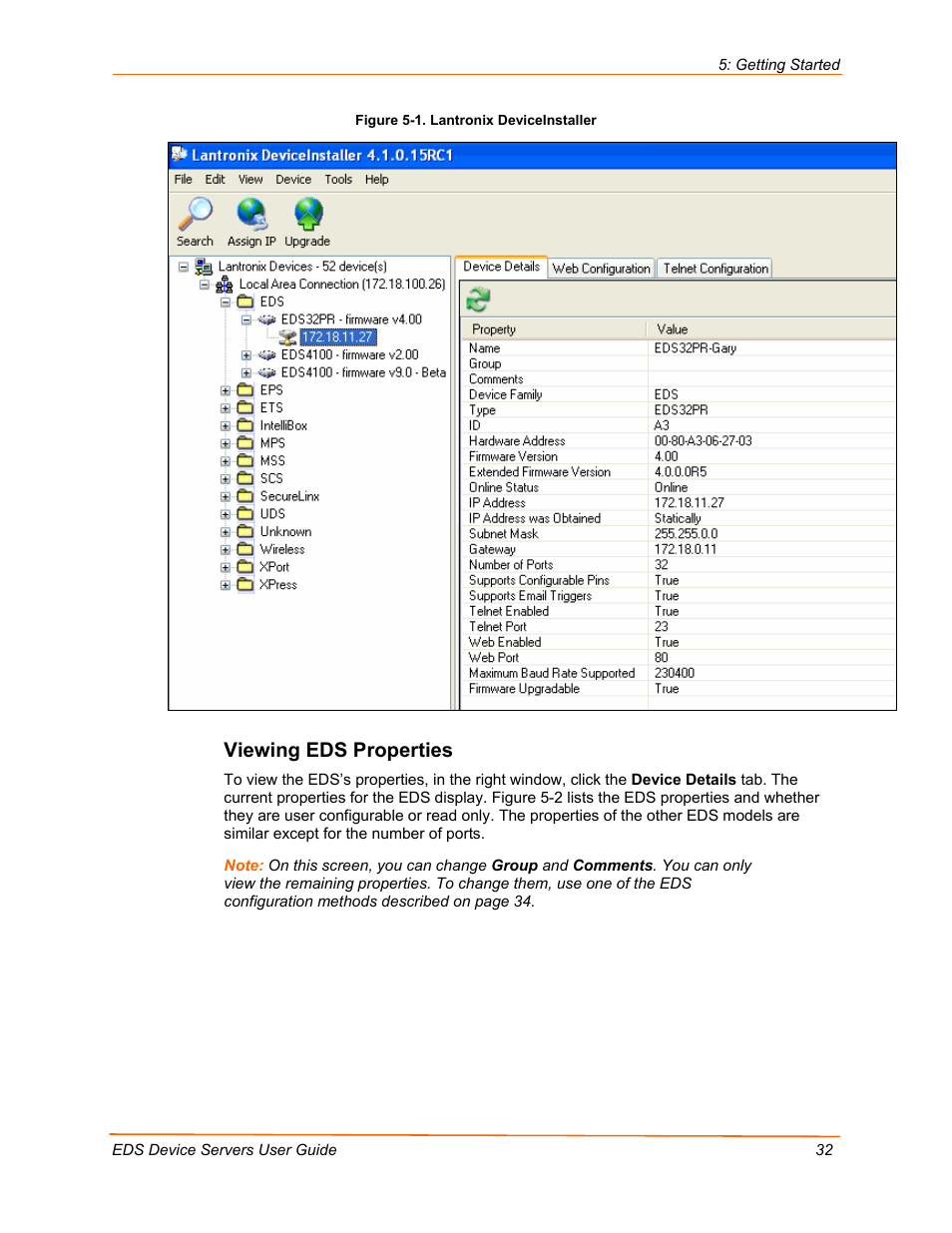This screenshot has height=1233, width=952.
Task: Click the Property column header
Action: coord(554,329)
